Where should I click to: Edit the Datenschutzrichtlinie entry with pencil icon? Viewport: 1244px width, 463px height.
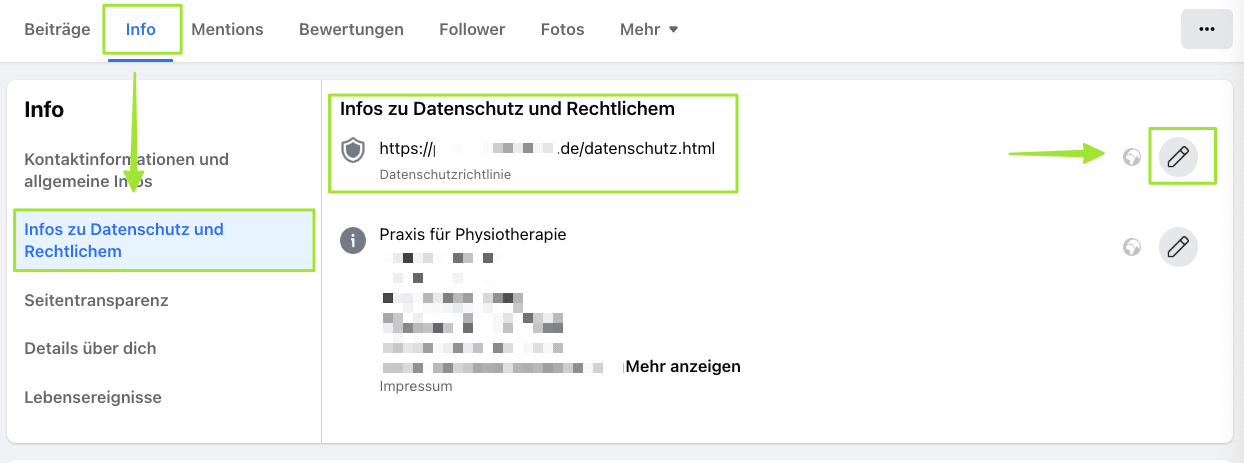click(1178, 157)
